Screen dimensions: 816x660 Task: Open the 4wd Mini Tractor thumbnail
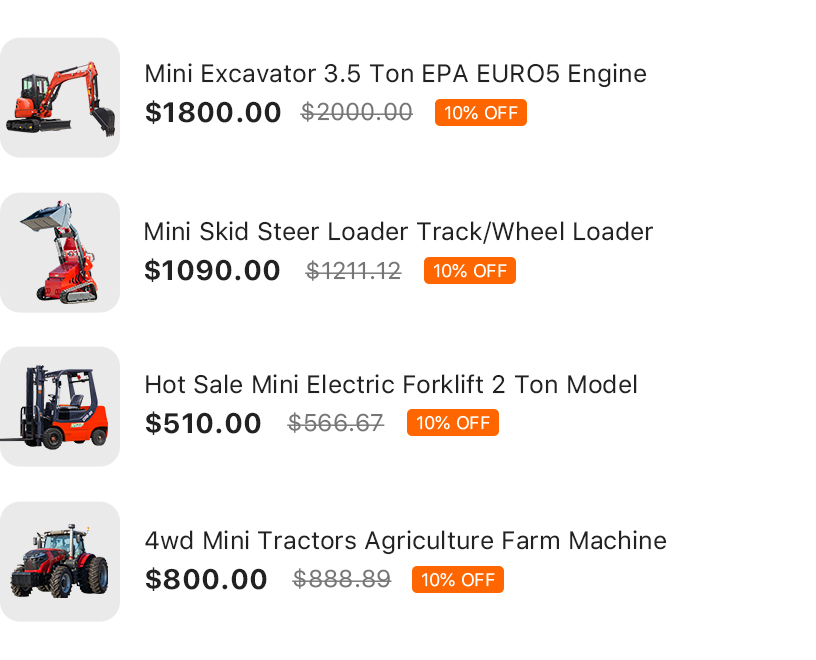click(60, 562)
